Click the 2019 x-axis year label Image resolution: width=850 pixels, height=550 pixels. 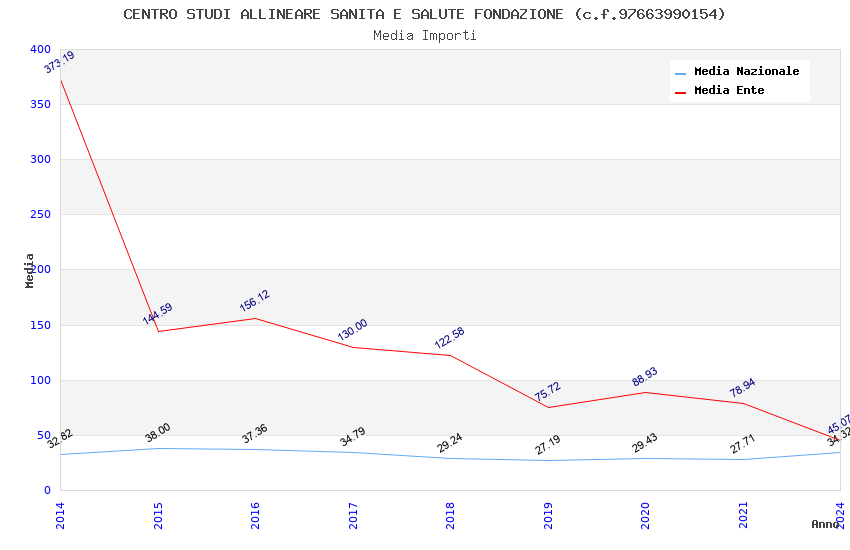[548, 515]
